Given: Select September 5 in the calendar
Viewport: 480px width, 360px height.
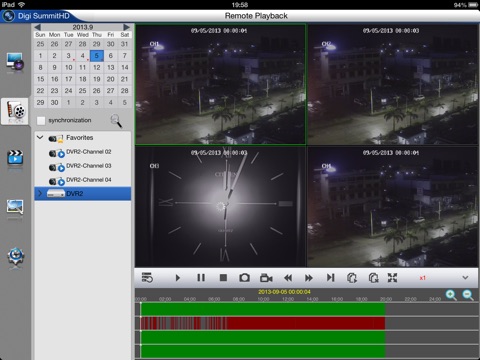Looking at the screenshot, I should pyautogui.click(x=97, y=56).
